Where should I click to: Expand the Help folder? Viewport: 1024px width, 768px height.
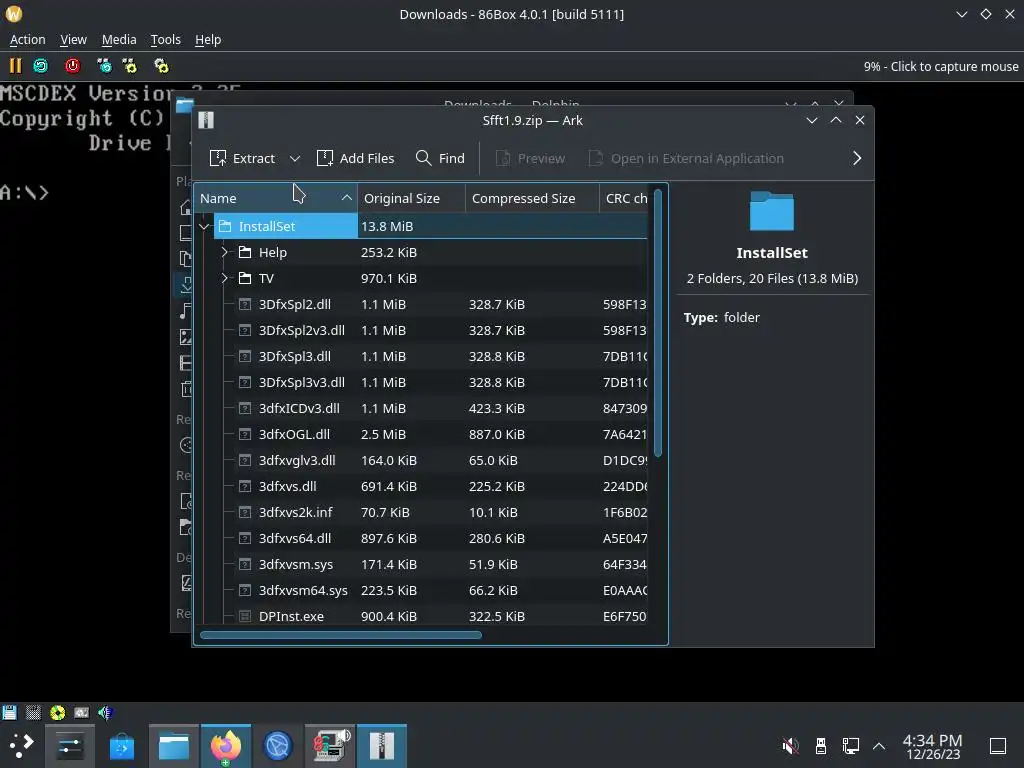point(224,253)
